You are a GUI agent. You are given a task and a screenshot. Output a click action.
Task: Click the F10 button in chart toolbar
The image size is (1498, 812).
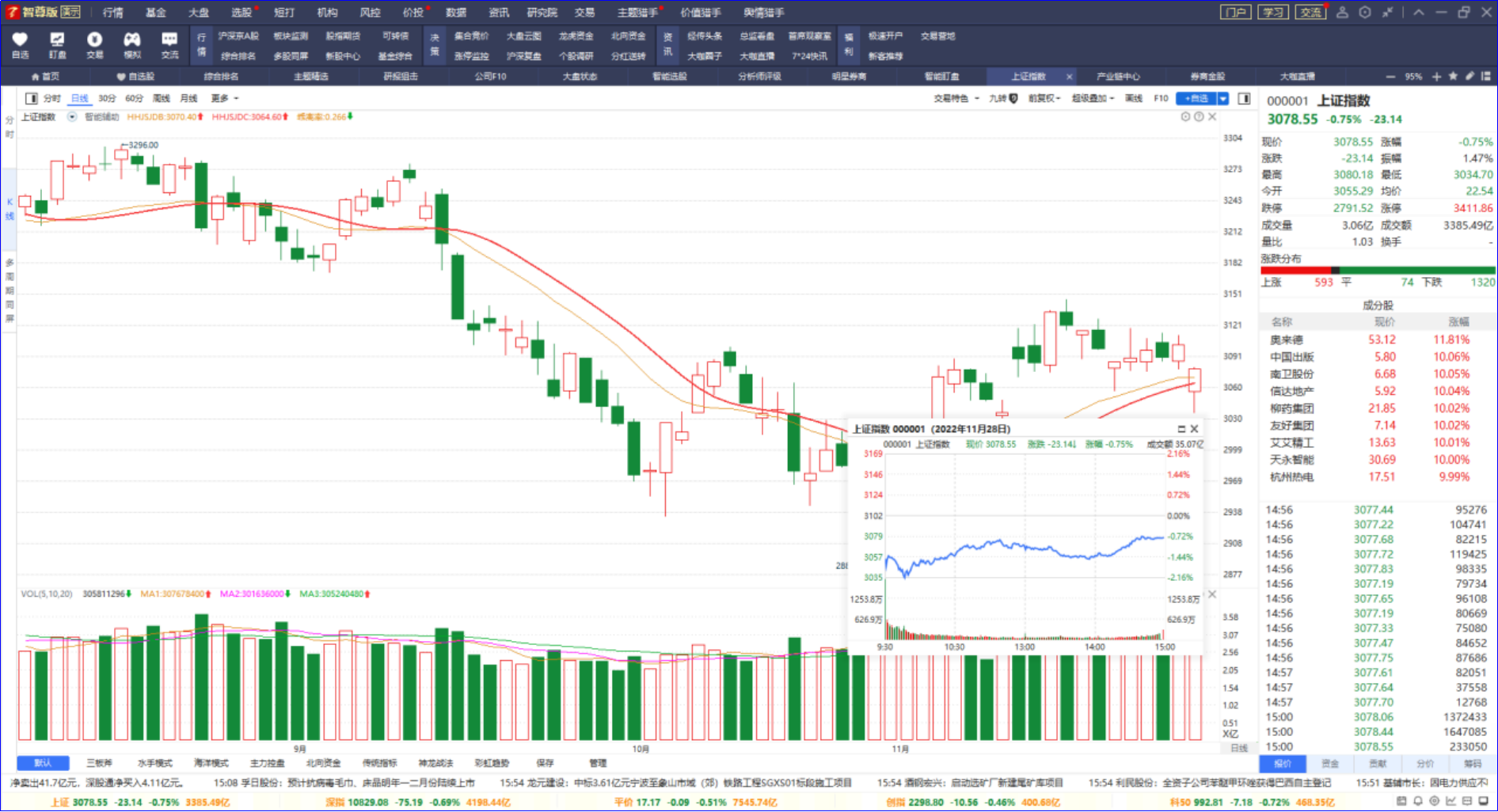pos(1161,98)
